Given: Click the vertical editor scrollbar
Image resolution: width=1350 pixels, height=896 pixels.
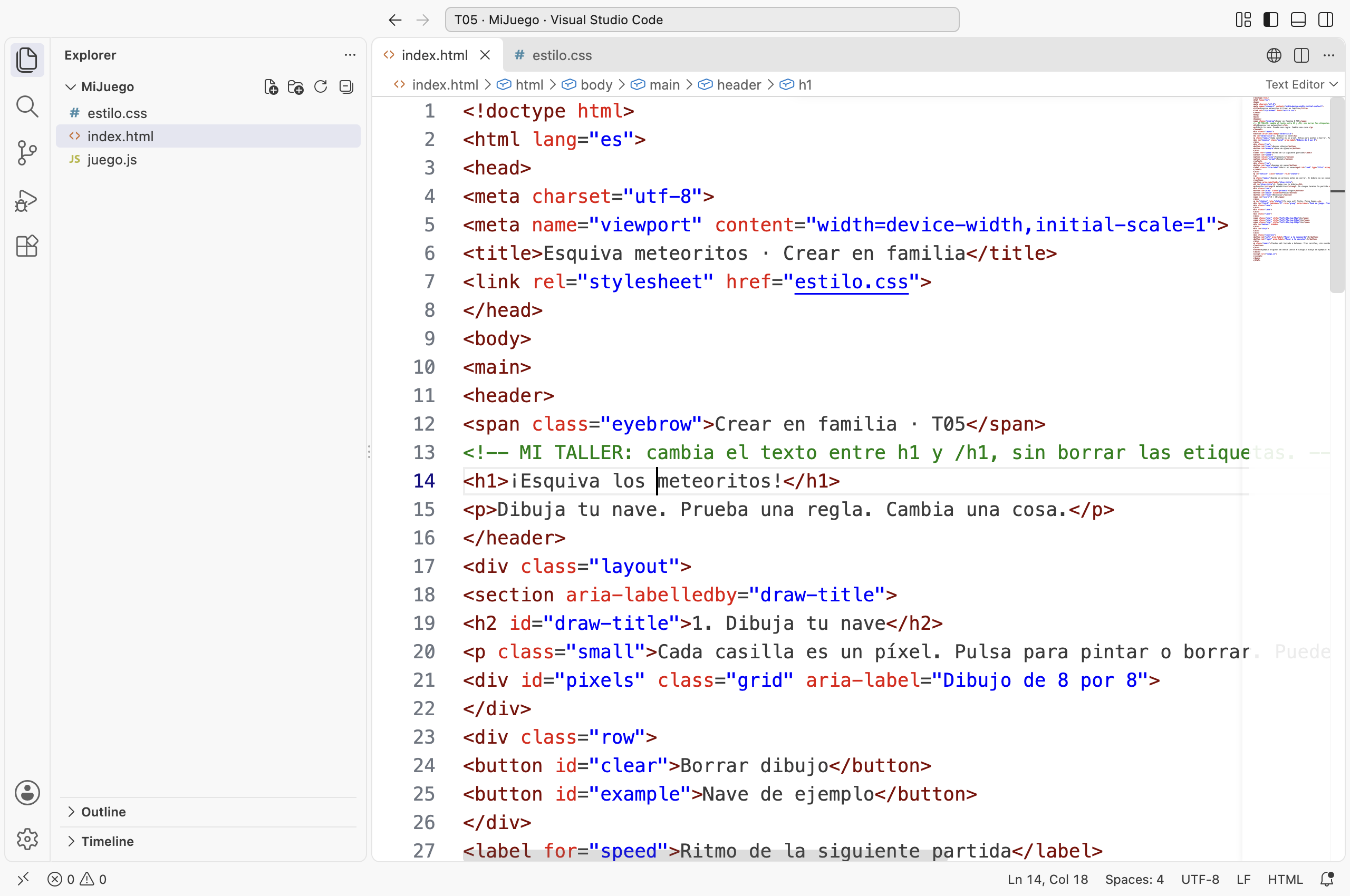Looking at the screenshot, I should click(1336, 194).
